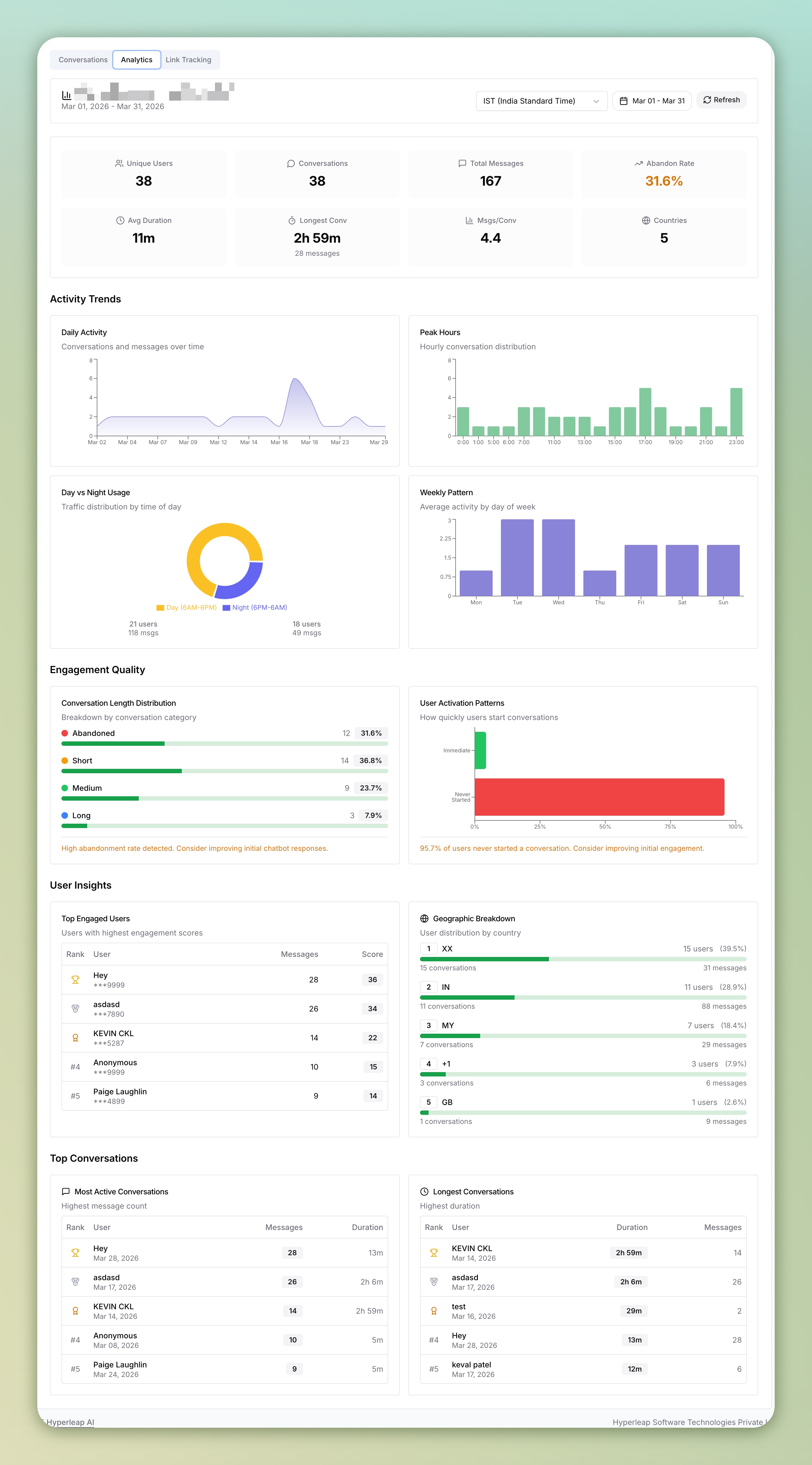Click the gold trophy icon for Hey user
The width and height of the screenshot is (812, 1465).
(75, 980)
